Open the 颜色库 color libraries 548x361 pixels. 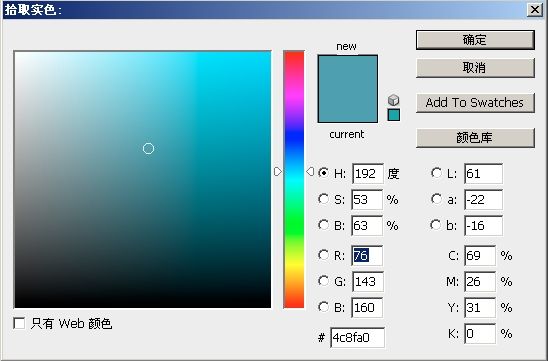point(475,138)
